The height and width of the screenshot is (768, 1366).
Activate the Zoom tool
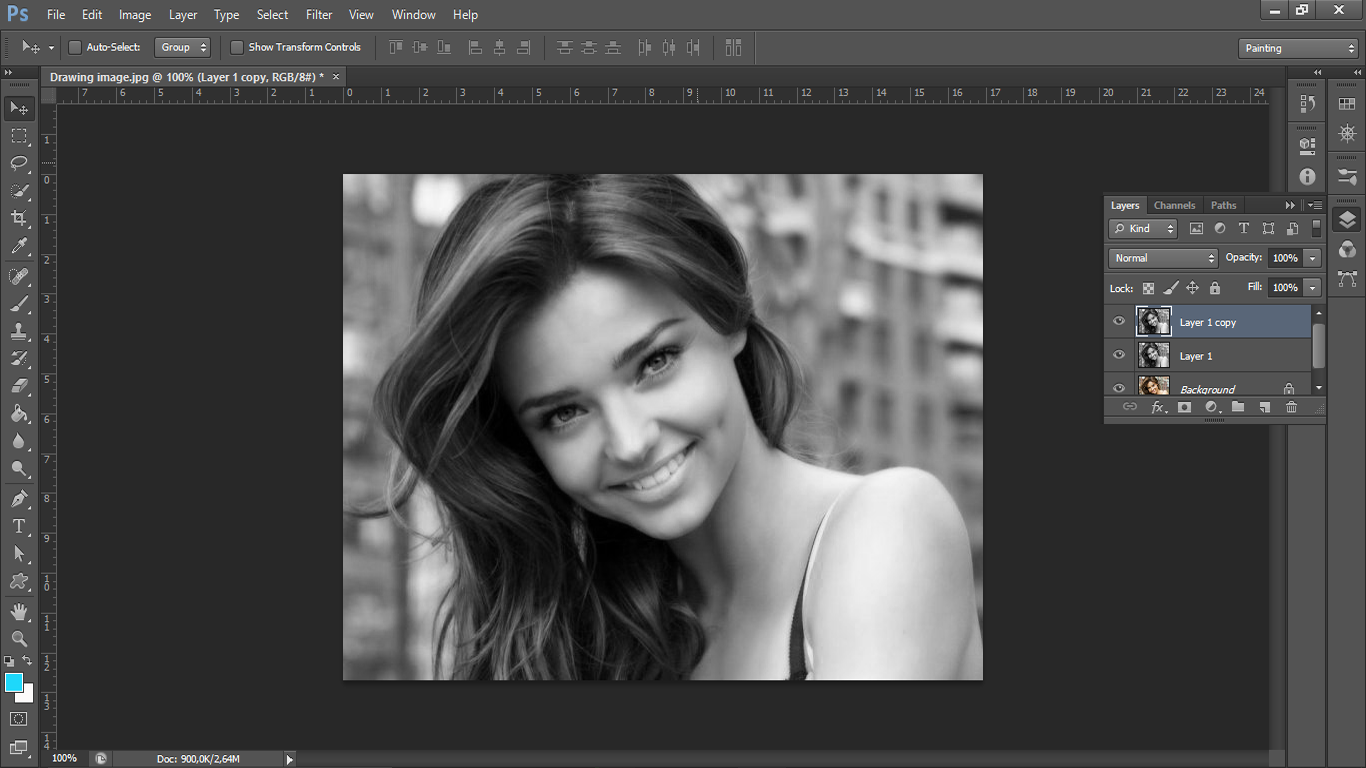click(19, 638)
